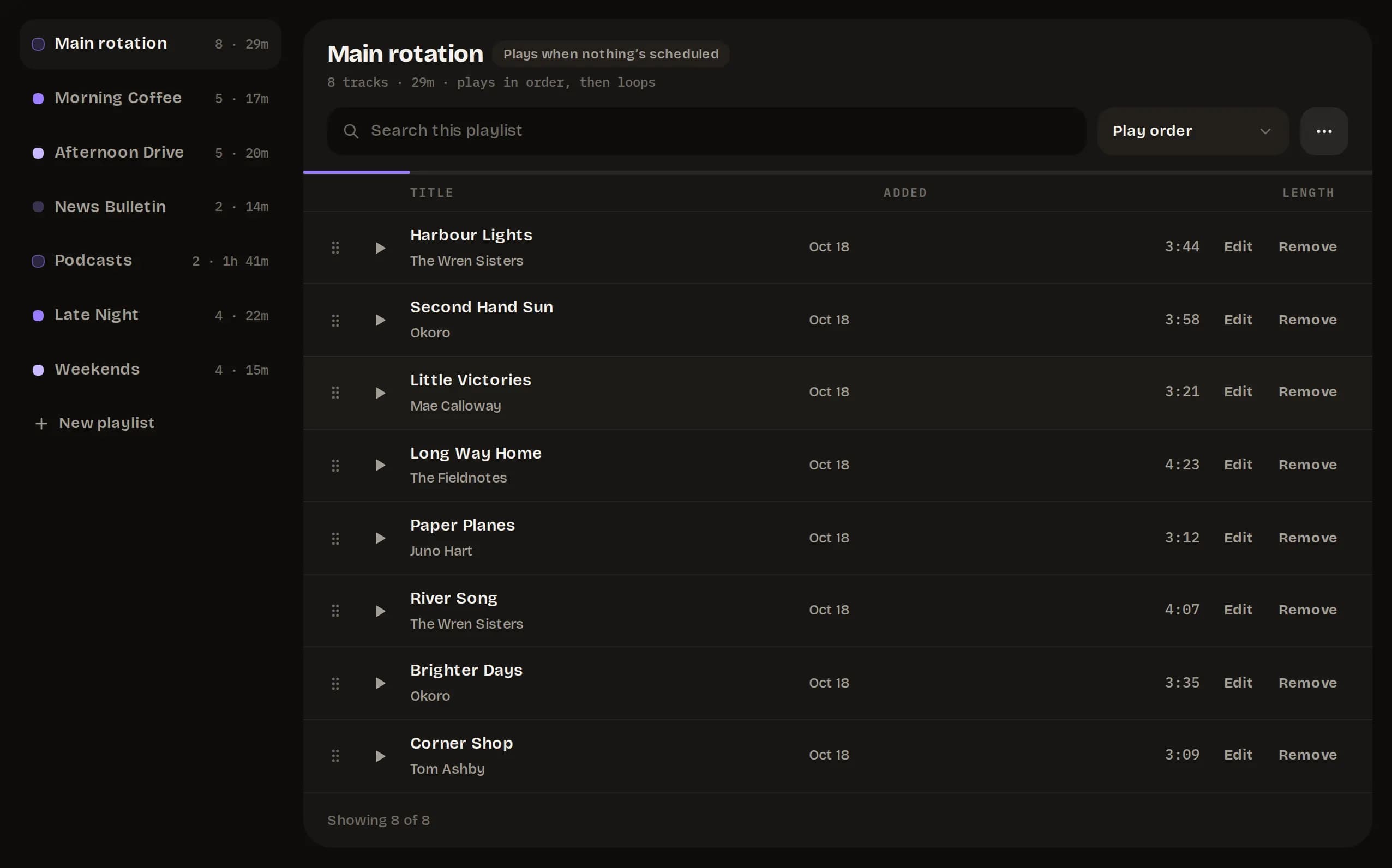Edit the Paper Planes track

click(1238, 538)
